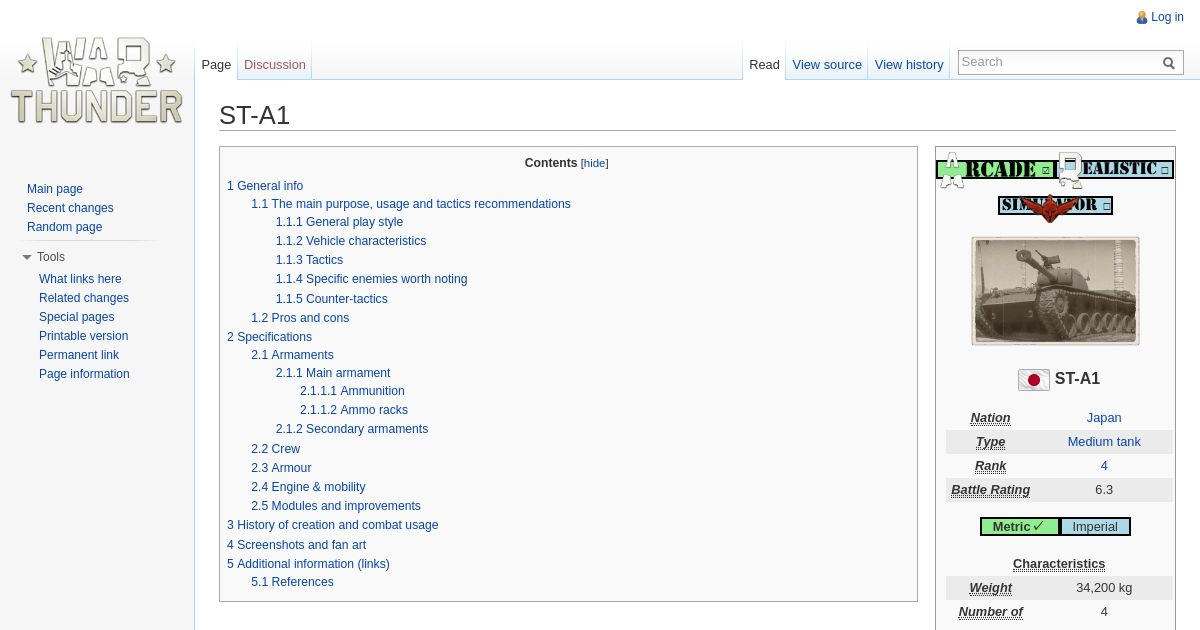Select the Simulator battle mode

1055,206
